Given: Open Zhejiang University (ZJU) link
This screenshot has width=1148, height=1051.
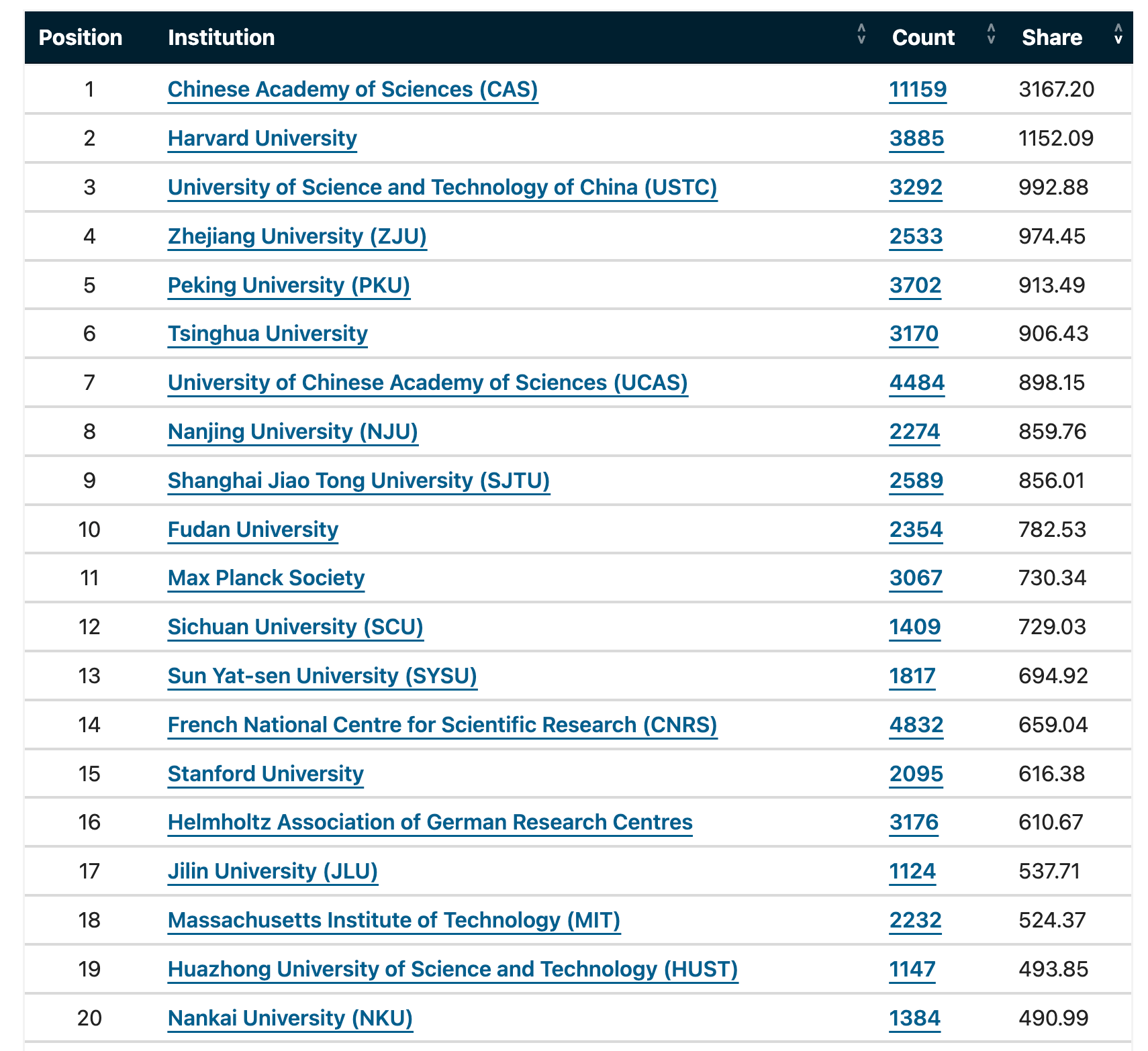Looking at the screenshot, I should click(x=297, y=236).
